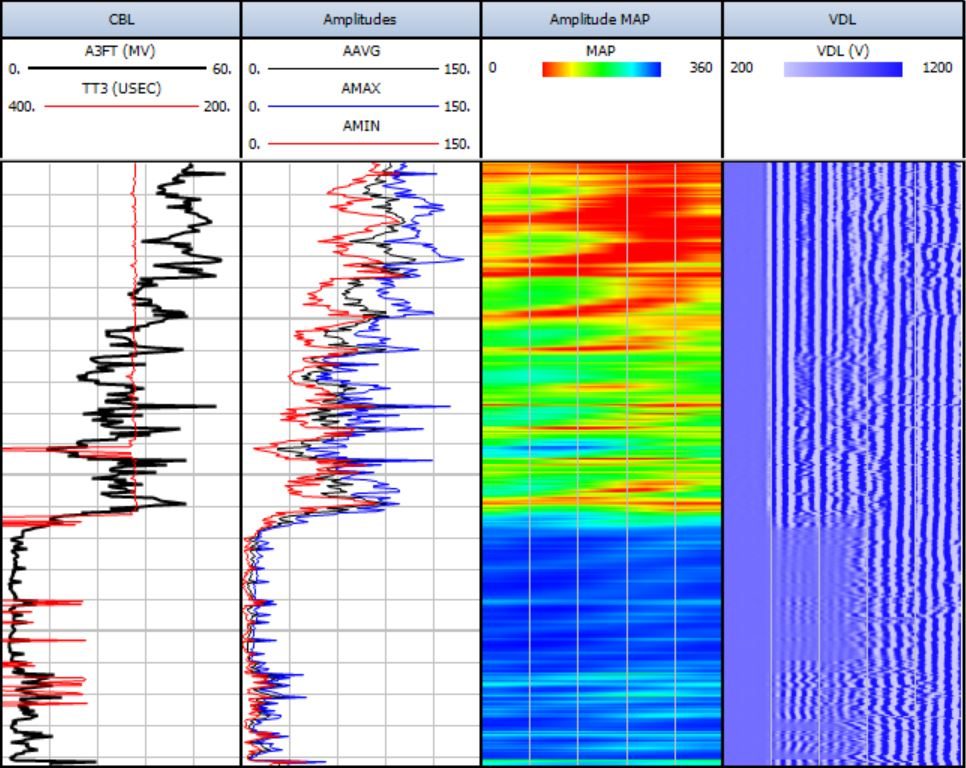Click the VDL (V) scale label
This screenshot has width=966, height=768.
coord(843,51)
